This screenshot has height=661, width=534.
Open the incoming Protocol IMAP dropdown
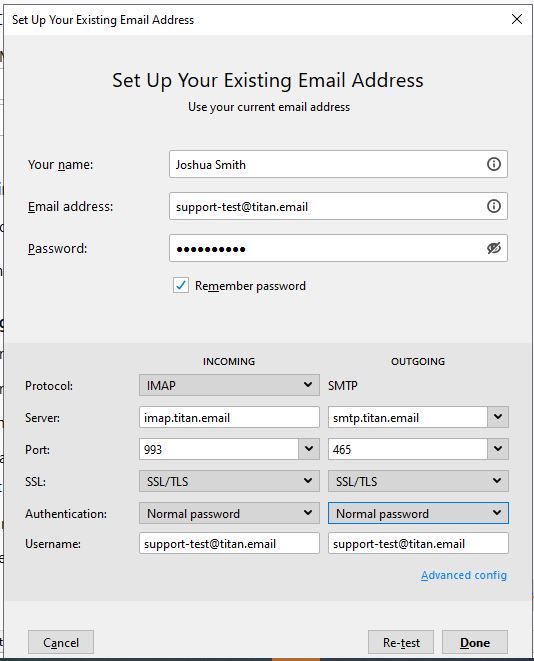pyautogui.click(x=229, y=385)
